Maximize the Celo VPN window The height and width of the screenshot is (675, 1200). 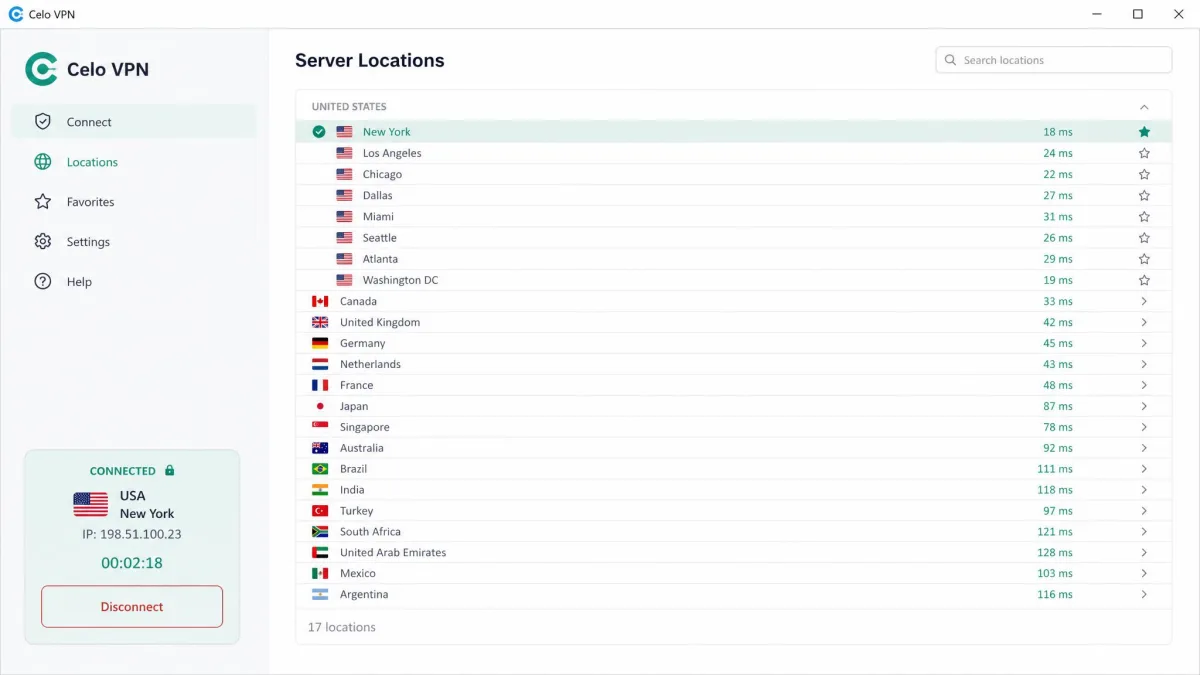(1138, 14)
